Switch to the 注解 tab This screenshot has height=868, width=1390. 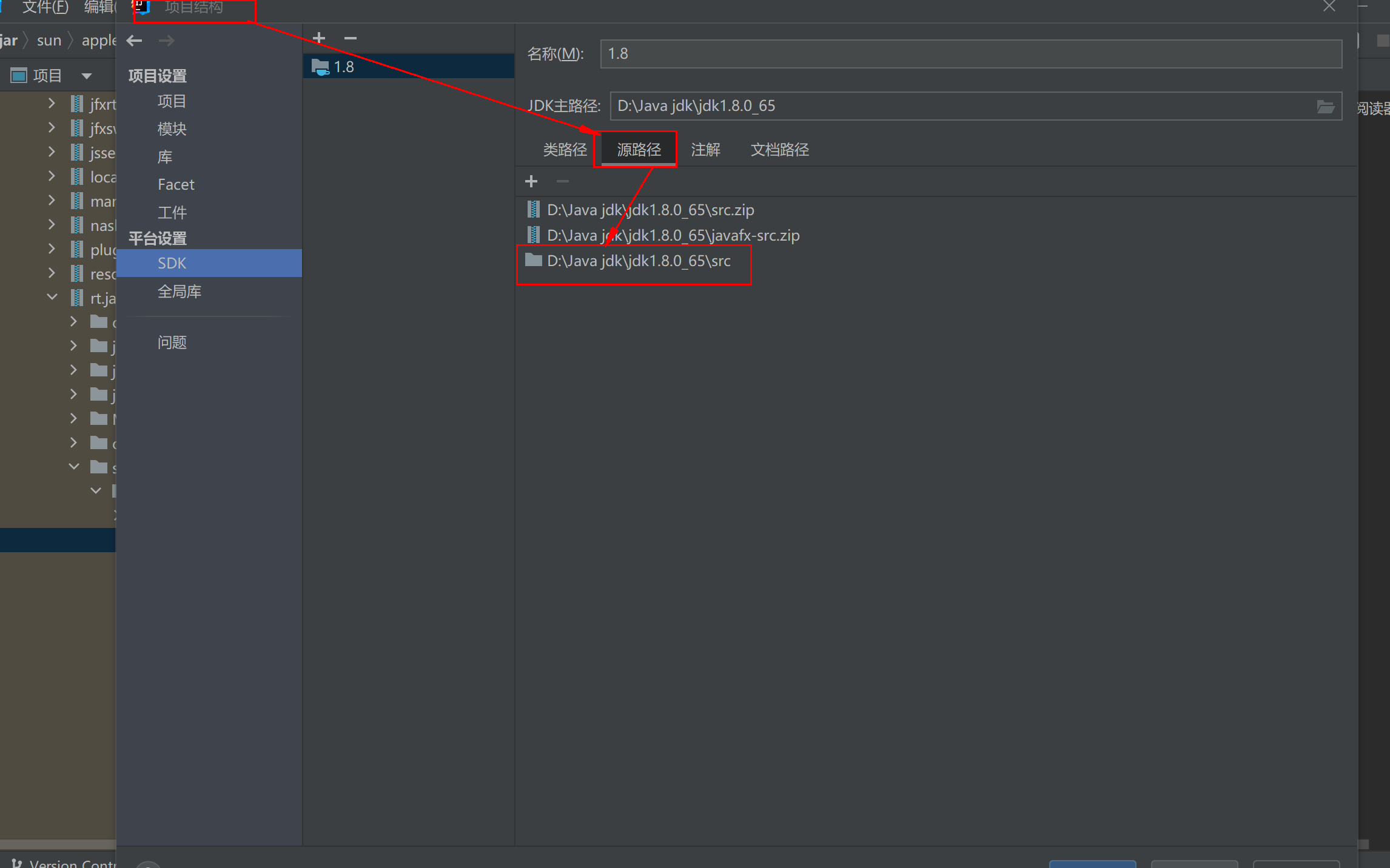pyautogui.click(x=705, y=150)
